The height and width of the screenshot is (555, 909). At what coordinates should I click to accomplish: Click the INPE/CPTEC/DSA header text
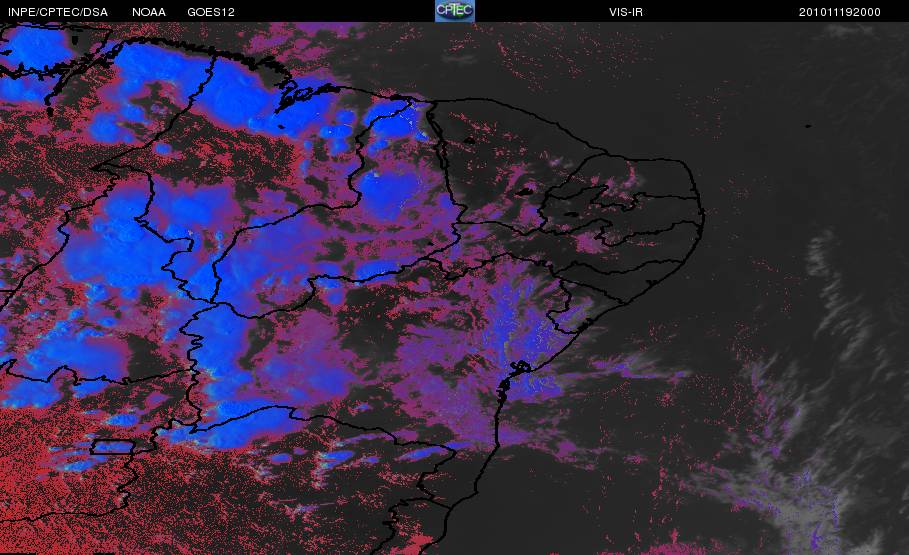pos(58,12)
